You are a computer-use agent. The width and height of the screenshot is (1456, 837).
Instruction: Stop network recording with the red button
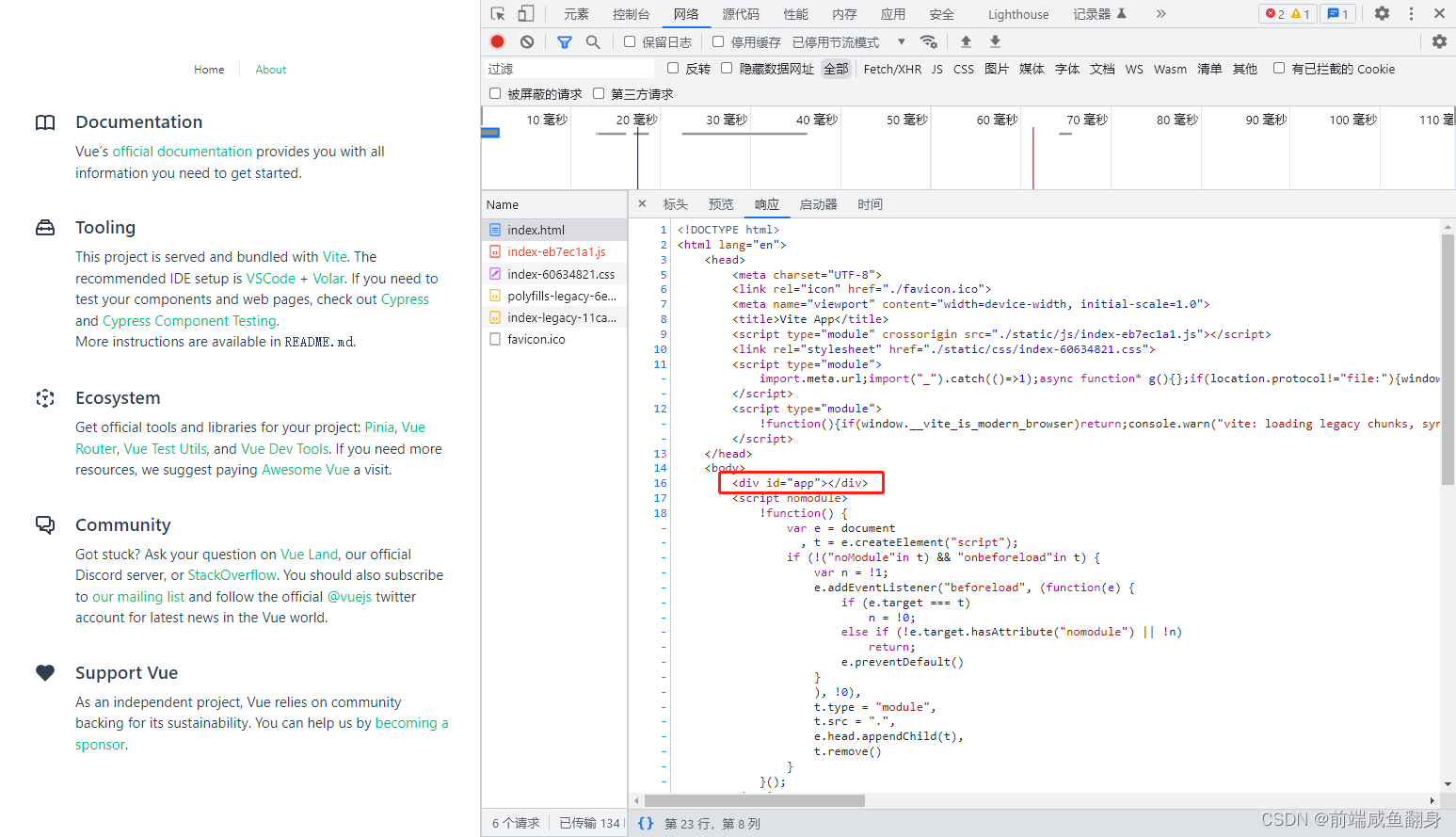click(x=498, y=41)
